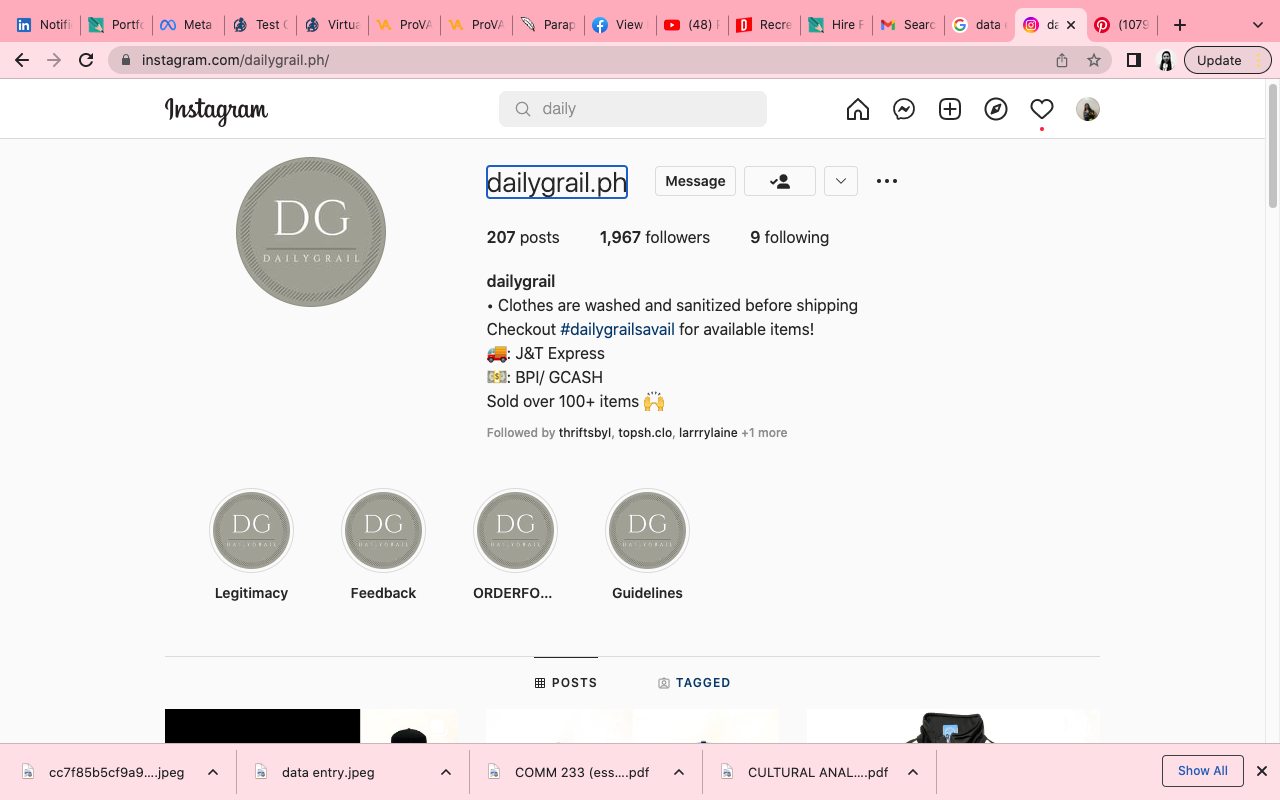Image resolution: width=1280 pixels, height=800 pixels.
Task: Click the 207 posts count
Action: click(x=523, y=237)
